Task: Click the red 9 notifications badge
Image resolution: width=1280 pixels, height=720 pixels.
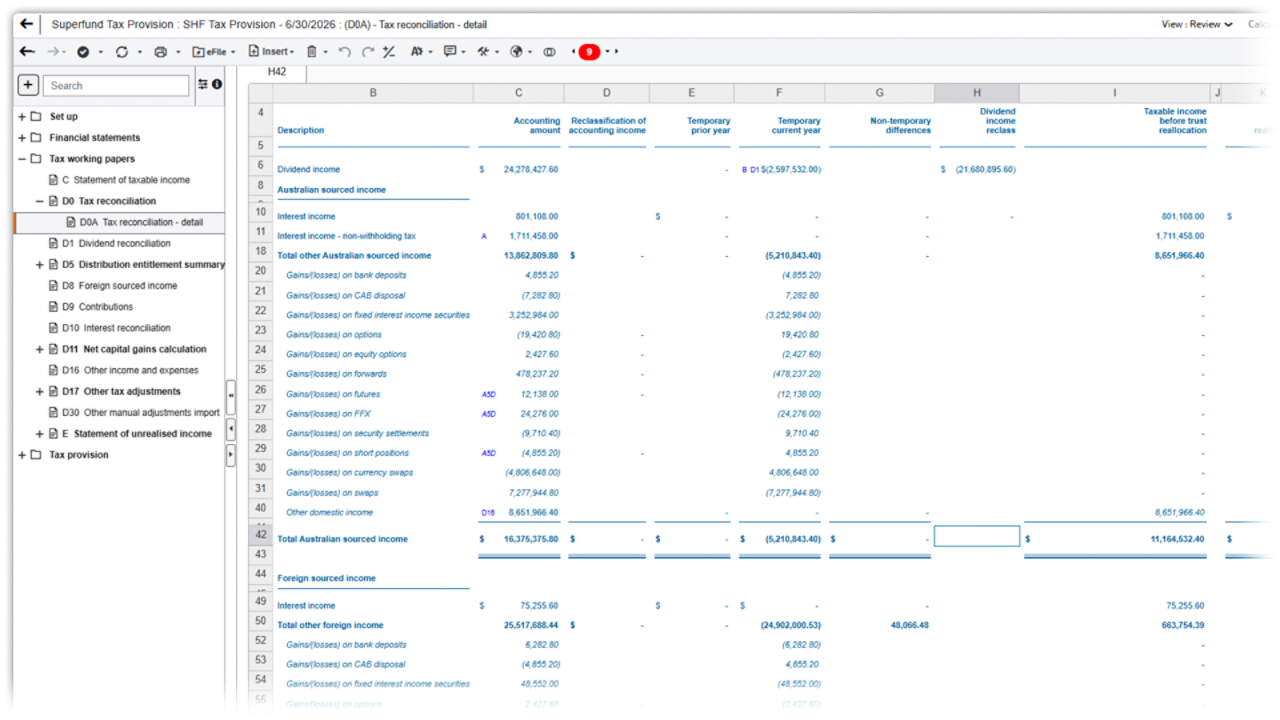Action: pyautogui.click(x=589, y=52)
